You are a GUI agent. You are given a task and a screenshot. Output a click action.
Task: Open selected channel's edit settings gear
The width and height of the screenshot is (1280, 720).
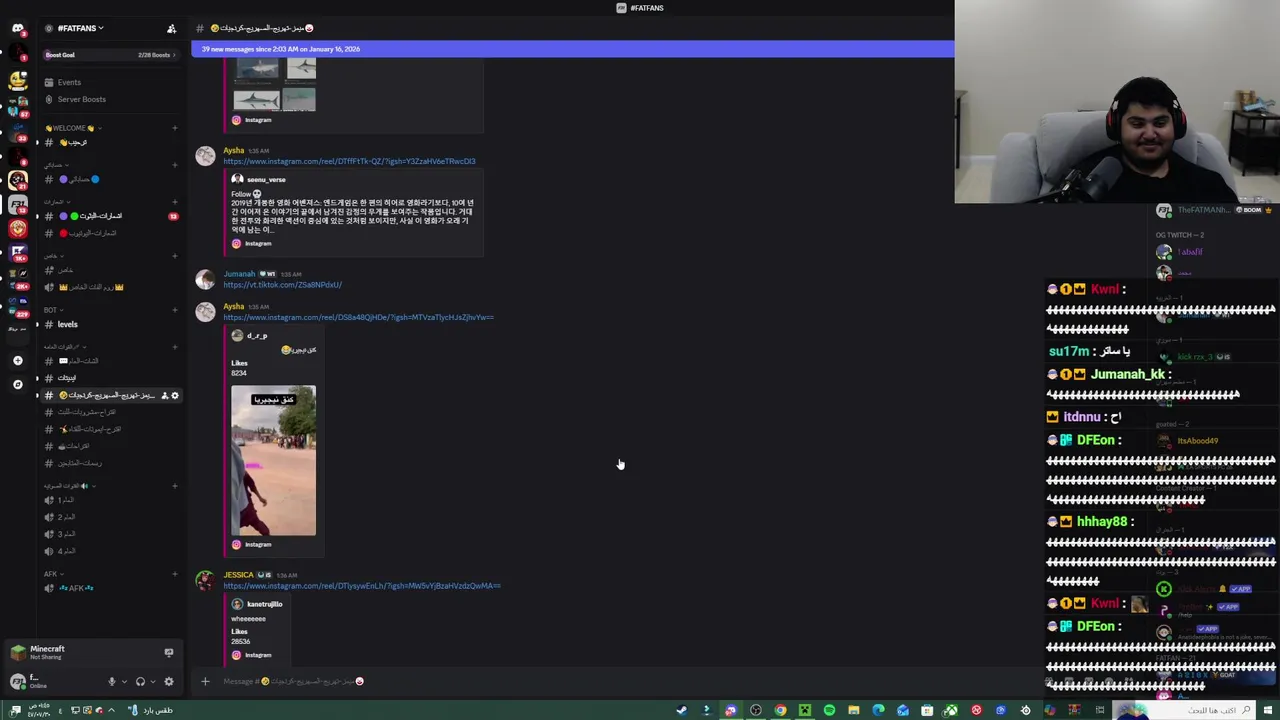click(175, 395)
